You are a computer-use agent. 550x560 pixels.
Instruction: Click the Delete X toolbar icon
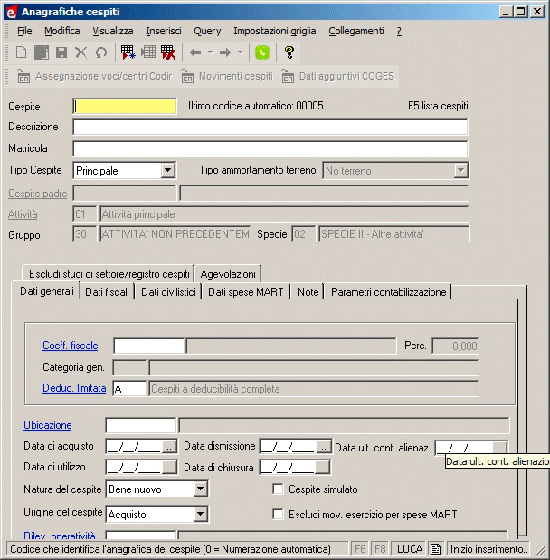pos(81,52)
